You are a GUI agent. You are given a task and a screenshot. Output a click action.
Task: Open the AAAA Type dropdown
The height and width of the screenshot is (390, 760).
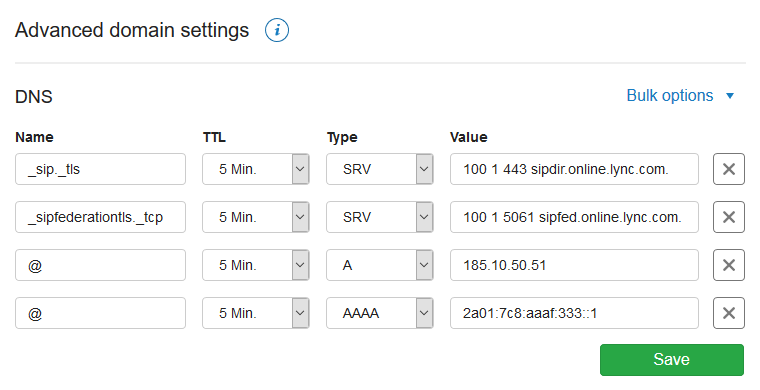(x=380, y=313)
